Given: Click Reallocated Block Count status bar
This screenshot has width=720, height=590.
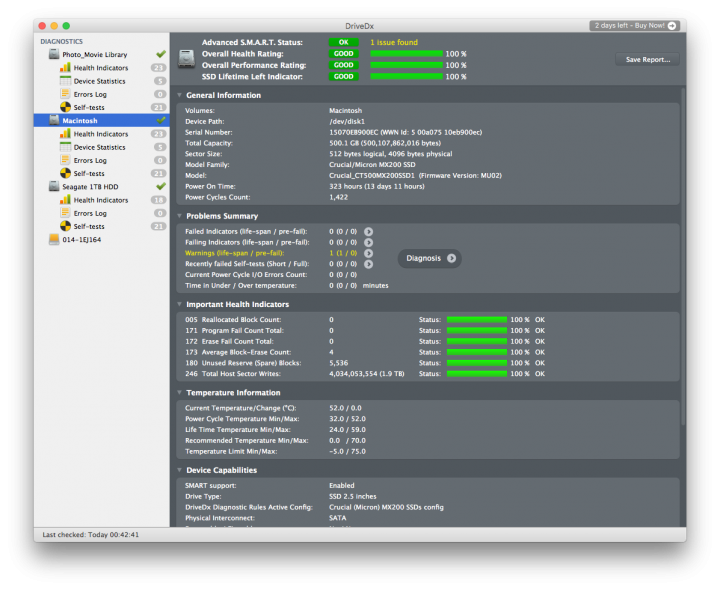Looking at the screenshot, I should (x=477, y=320).
